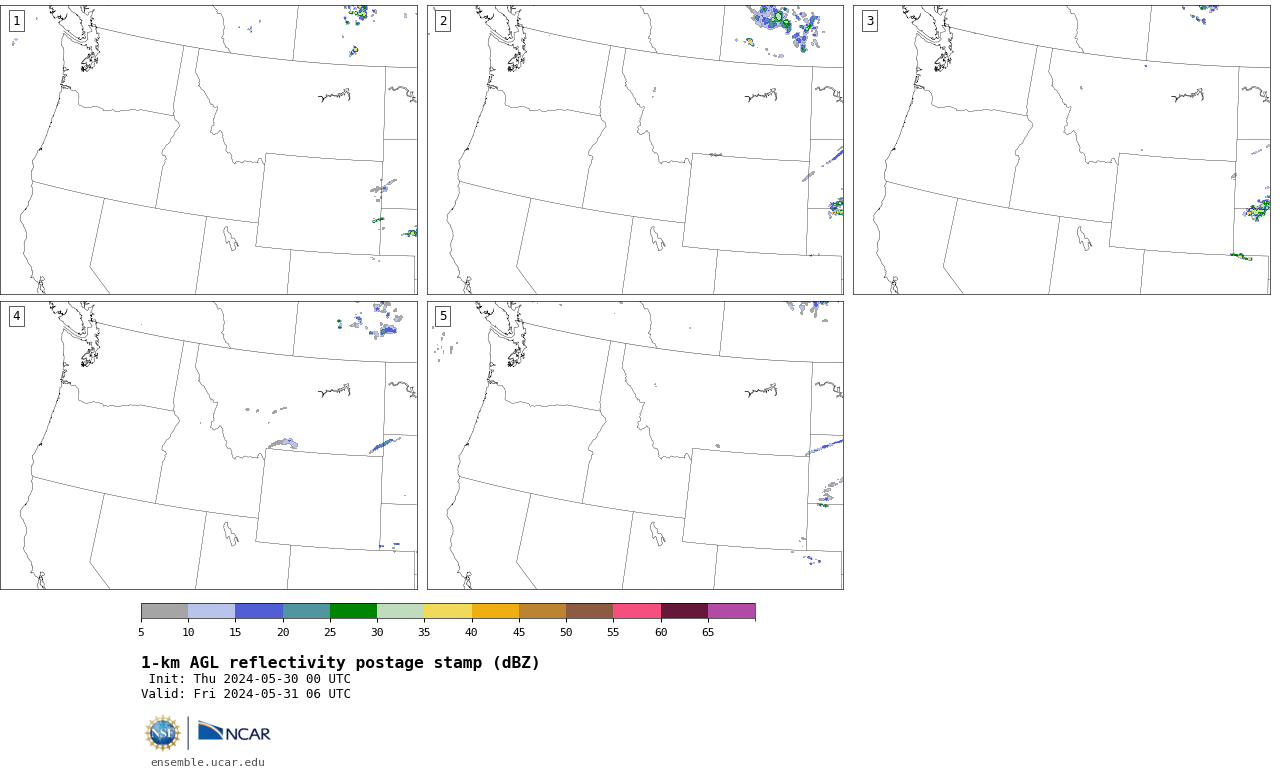Click the panel number label 4
This screenshot has height=773, width=1280.
[16, 316]
